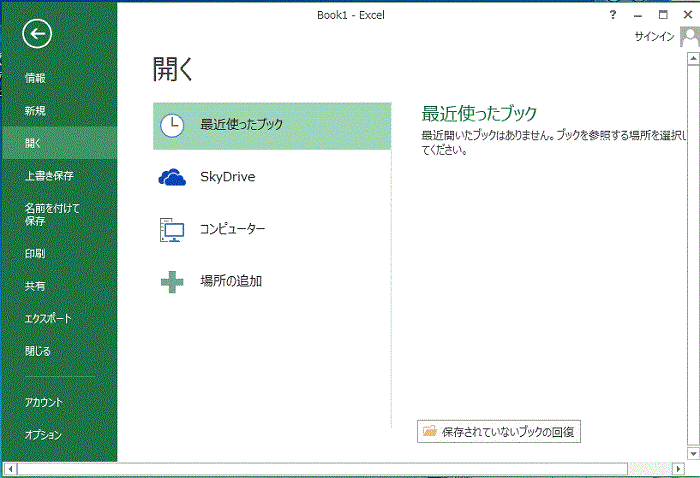Minimize the Excel window
700x478 pixels.
tap(638, 15)
